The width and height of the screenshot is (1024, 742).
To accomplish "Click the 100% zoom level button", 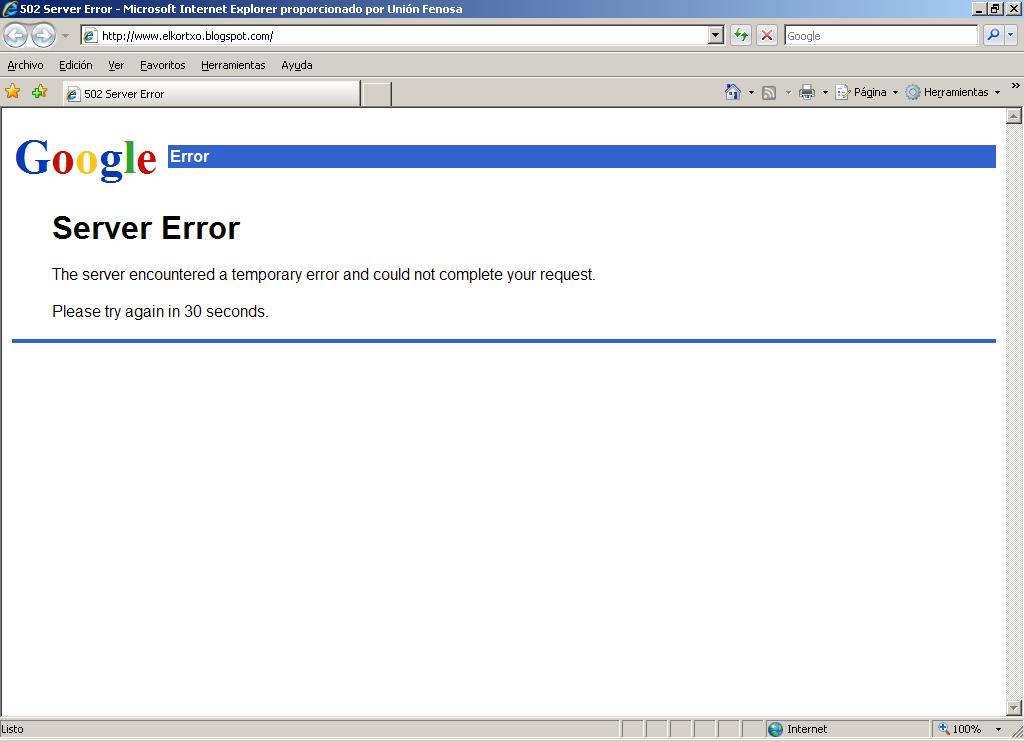I will pos(960,729).
